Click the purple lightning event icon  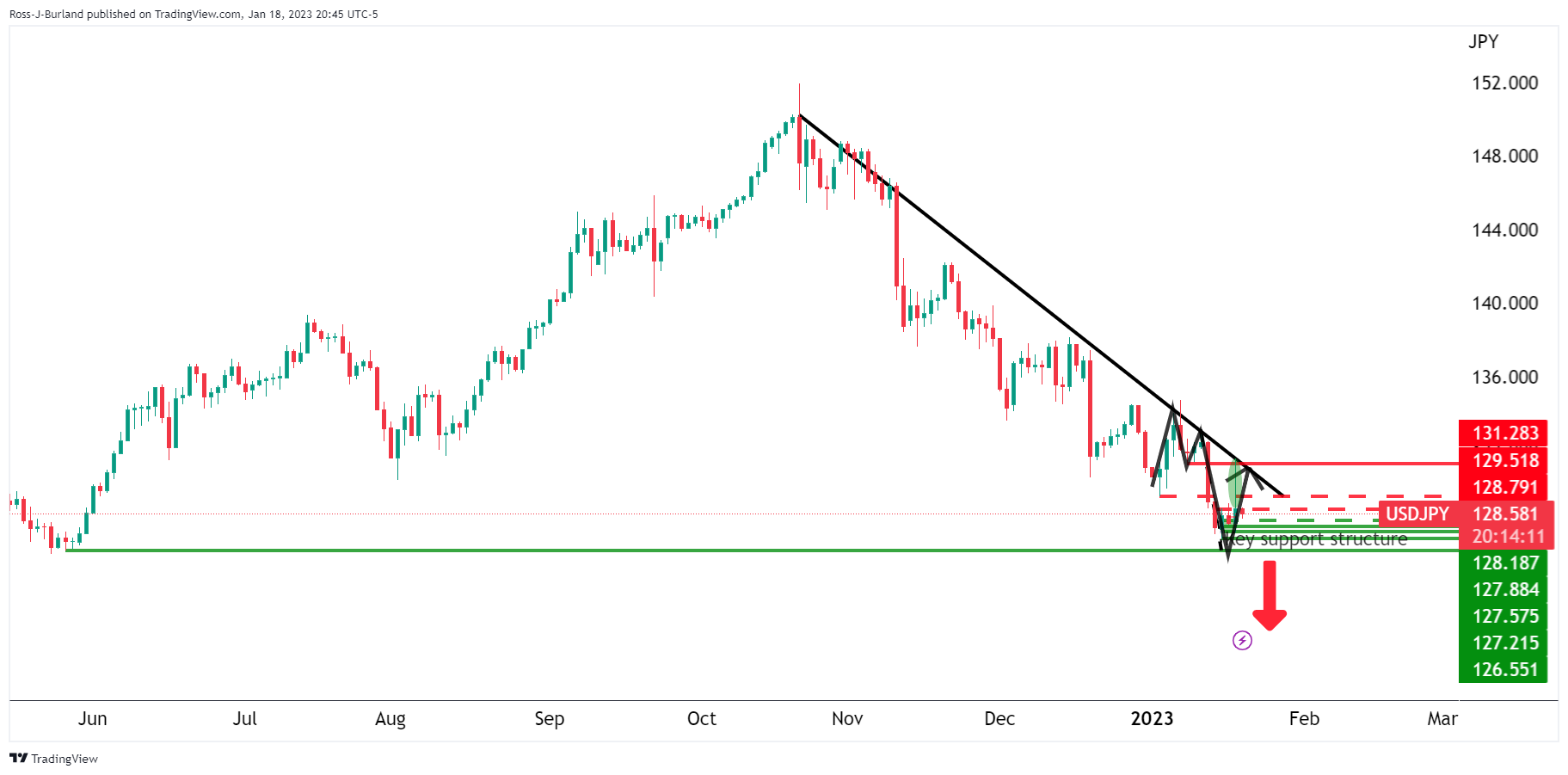tap(1242, 640)
